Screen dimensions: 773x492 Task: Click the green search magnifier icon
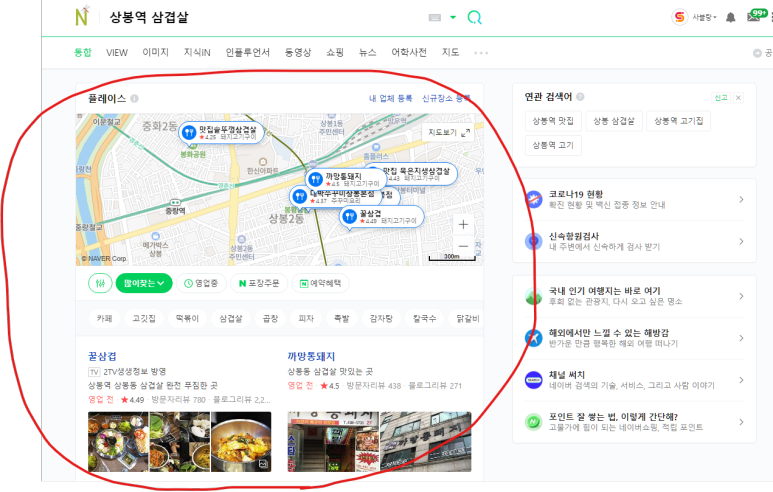tap(474, 18)
